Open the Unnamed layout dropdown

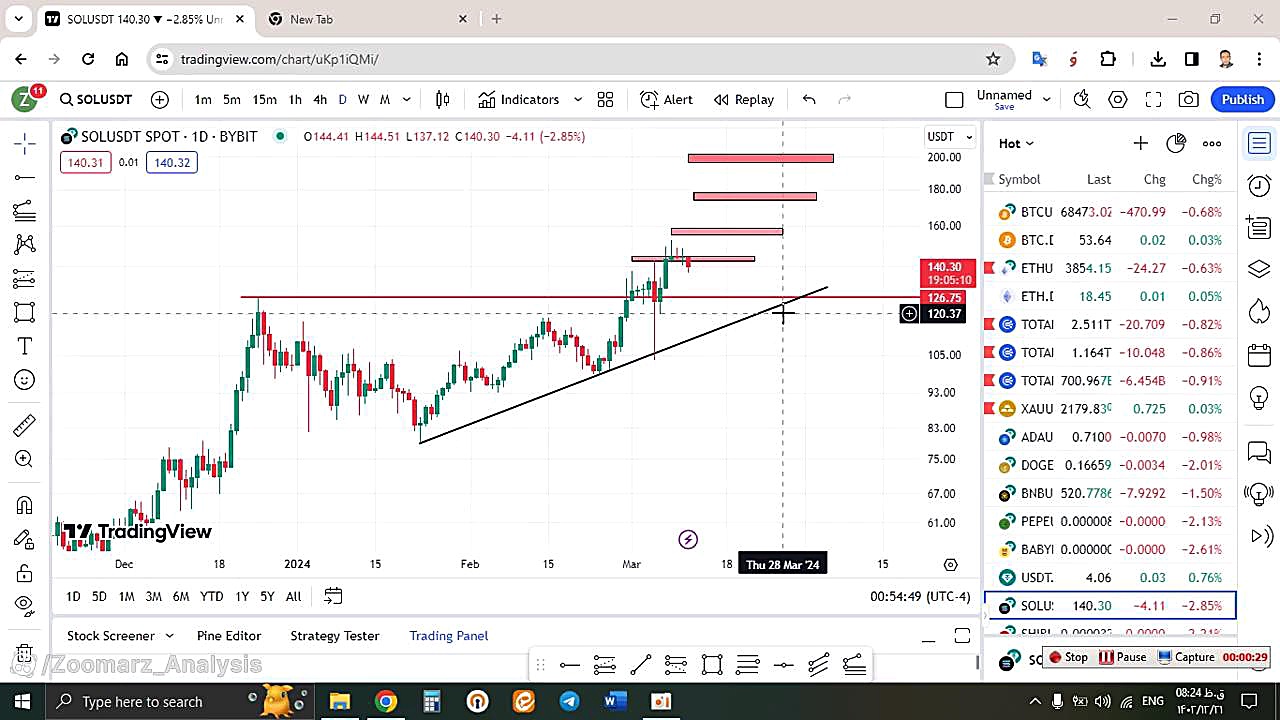tap(1047, 99)
